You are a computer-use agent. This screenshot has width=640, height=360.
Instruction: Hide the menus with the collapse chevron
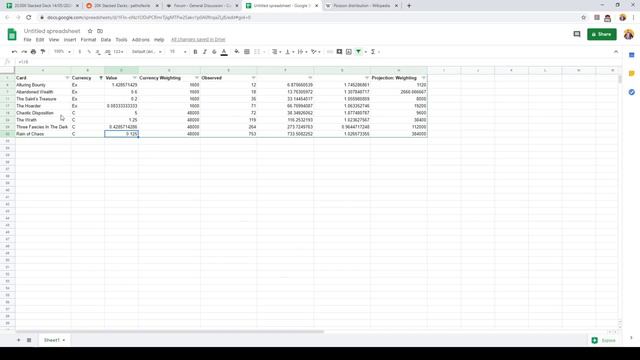pyautogui.click(x=616, y=52)
